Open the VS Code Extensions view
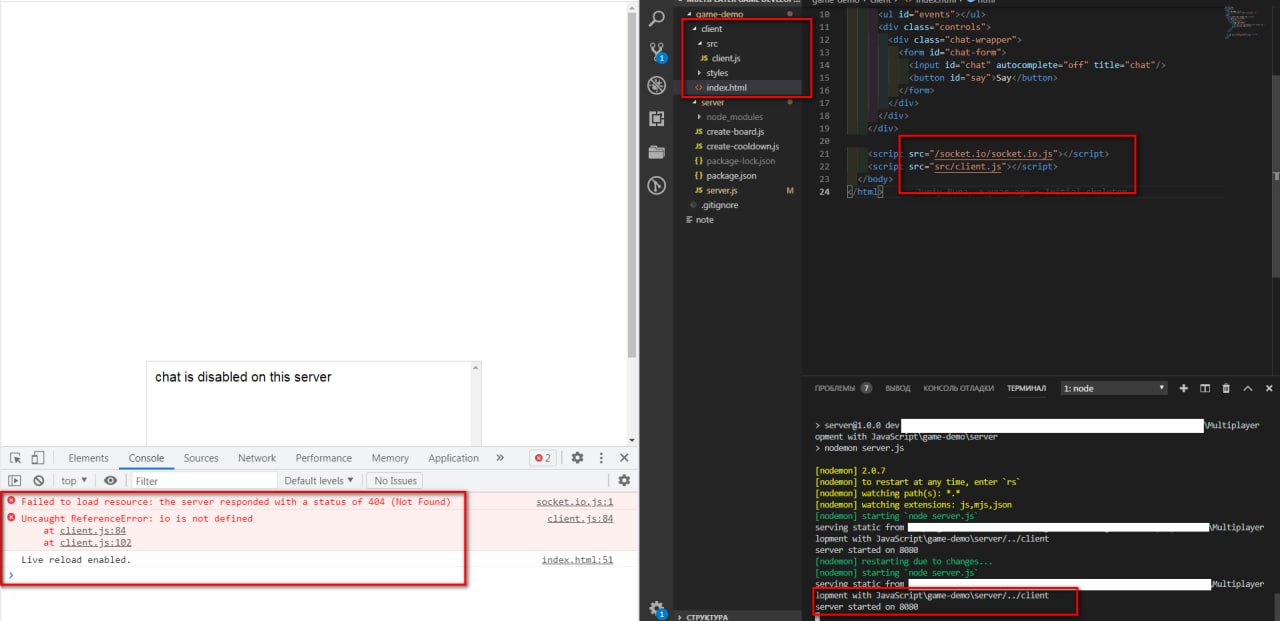Viewport: 1280px width, 621px height. (x=657, y=119)
